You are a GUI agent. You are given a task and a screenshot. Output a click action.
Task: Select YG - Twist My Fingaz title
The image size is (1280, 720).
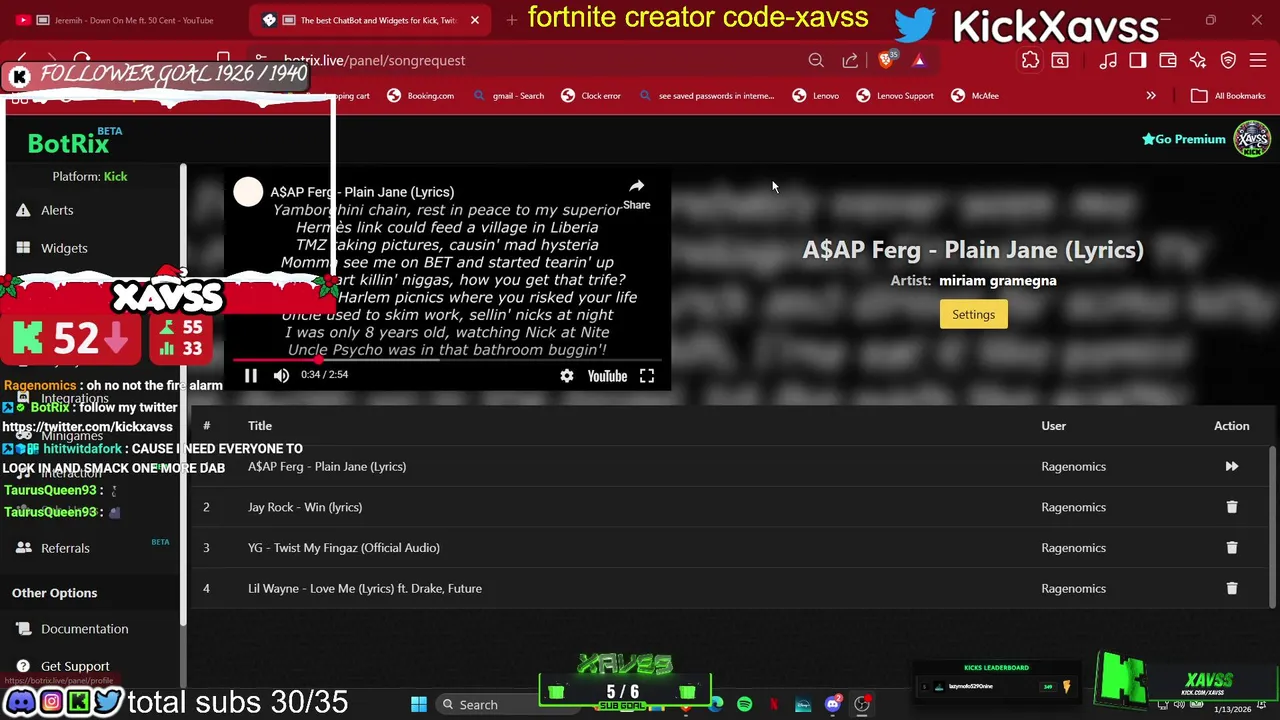[344, 548]
